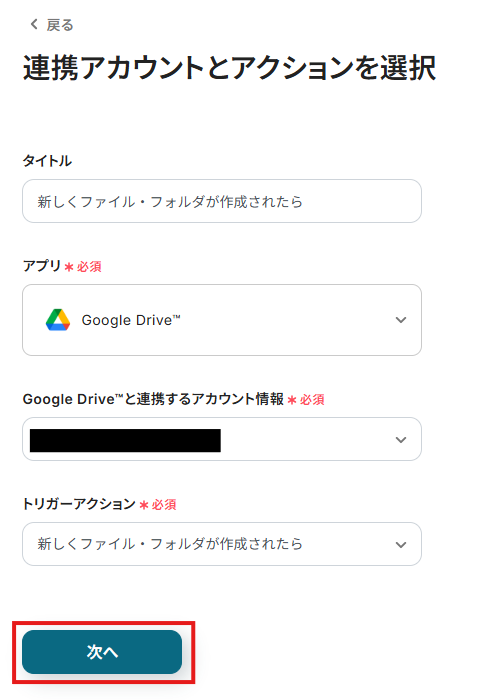Click the アプリ field label

[42, 266]
